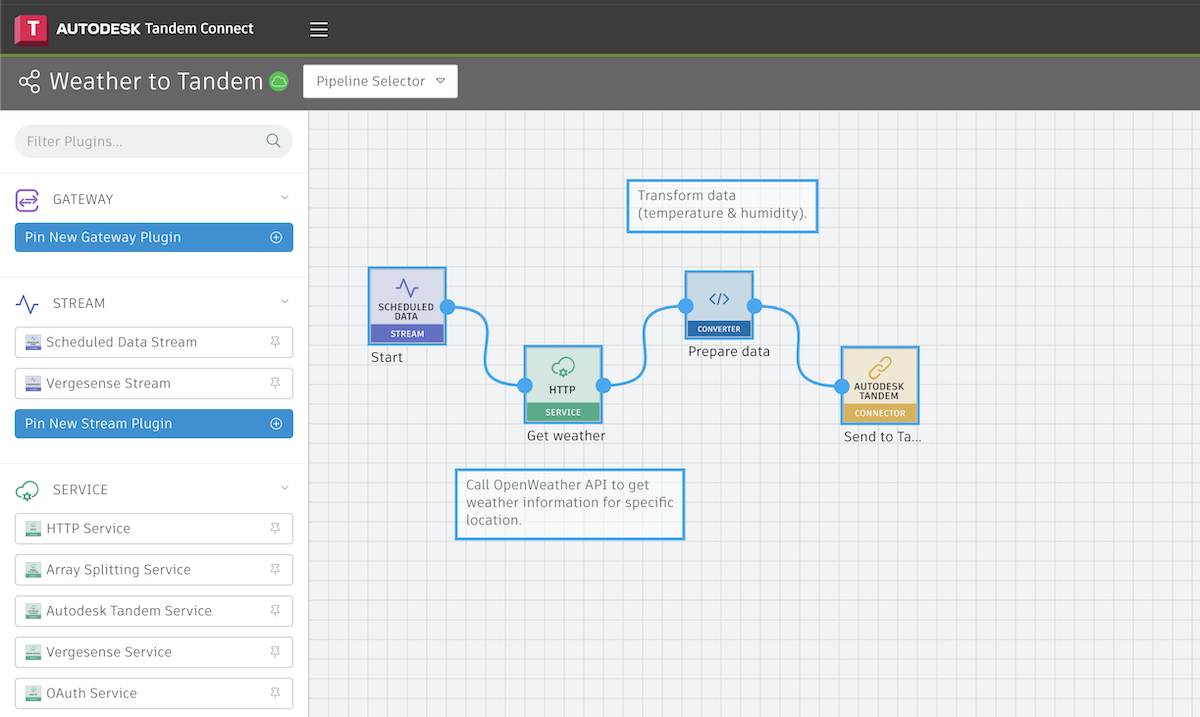1200x717 pixels.
Task: Open the hamburger menu in the header
Action: click(x=319, y=29)
